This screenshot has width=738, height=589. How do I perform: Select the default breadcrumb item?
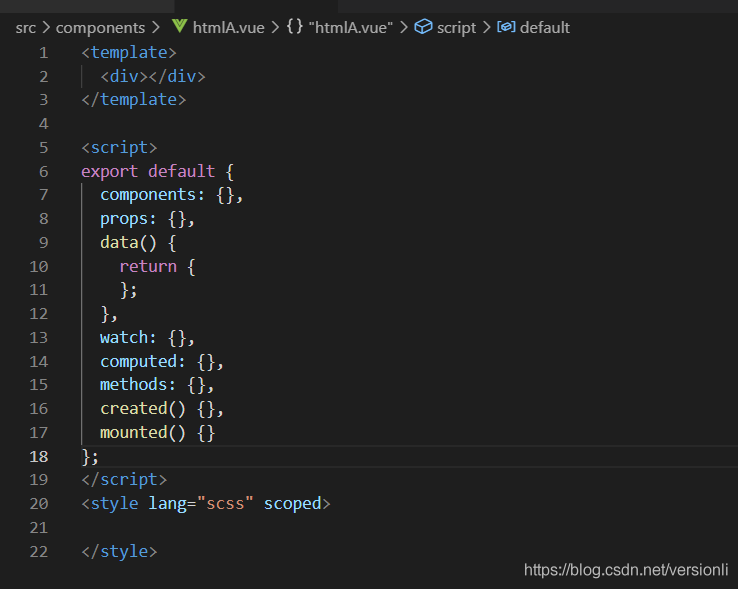[x=545, y=28]
